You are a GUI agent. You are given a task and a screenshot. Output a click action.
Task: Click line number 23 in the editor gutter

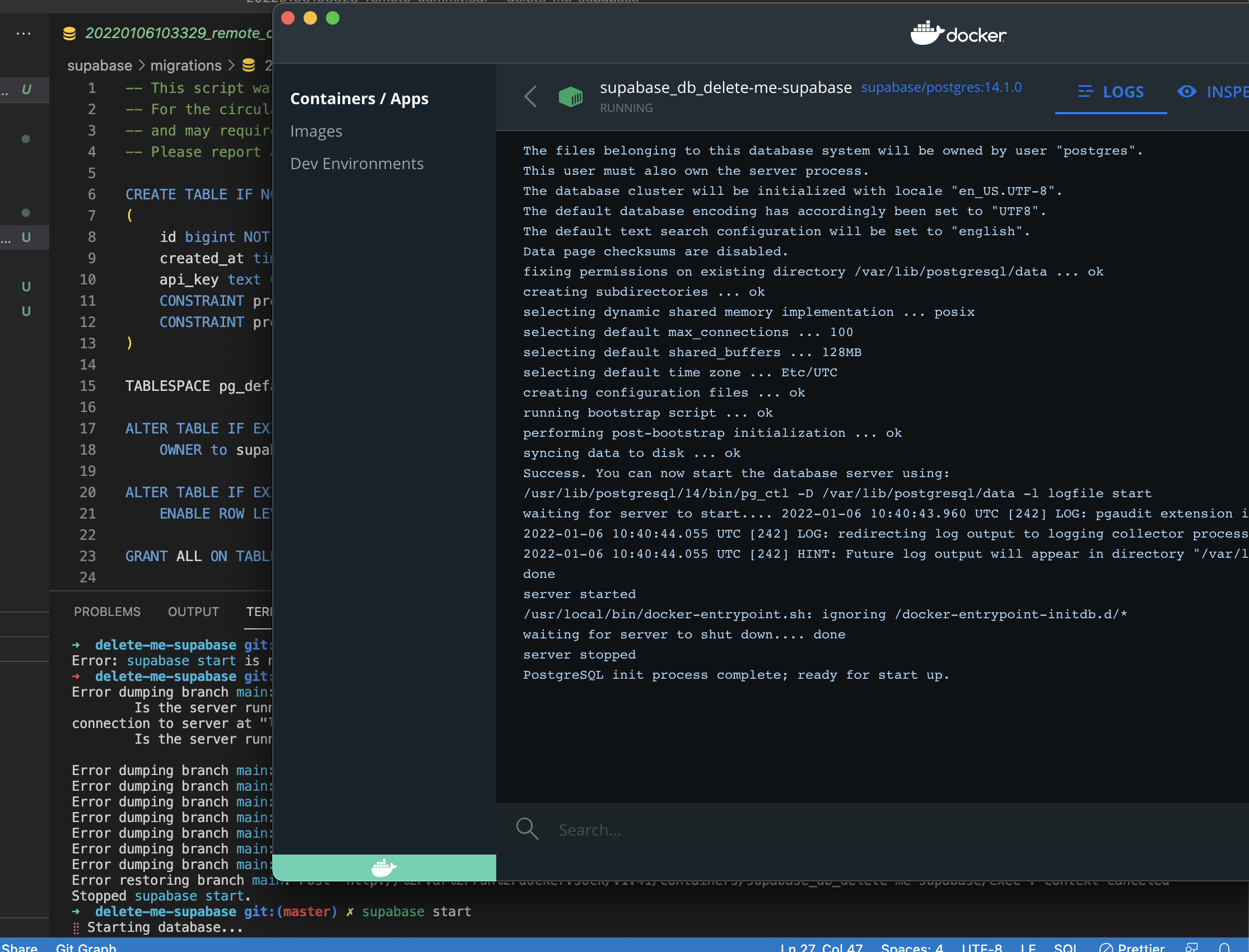[x=87, y=556]
